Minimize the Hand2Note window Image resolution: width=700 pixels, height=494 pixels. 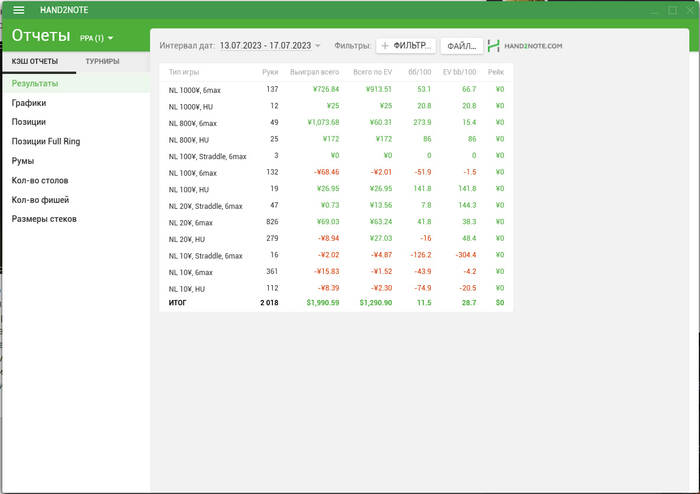[x=654, y=10]
